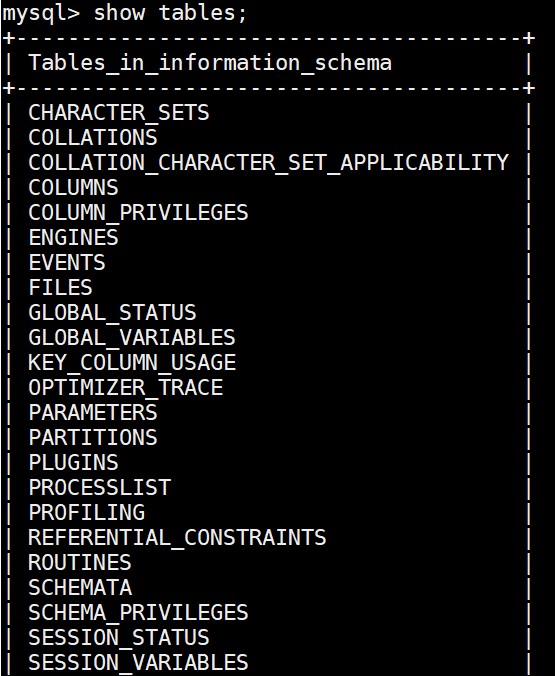The width and height of the screenshot is (555, 676).
Task: Select KEY_COLUMN_USAGE entry
Action: (132, 363)
